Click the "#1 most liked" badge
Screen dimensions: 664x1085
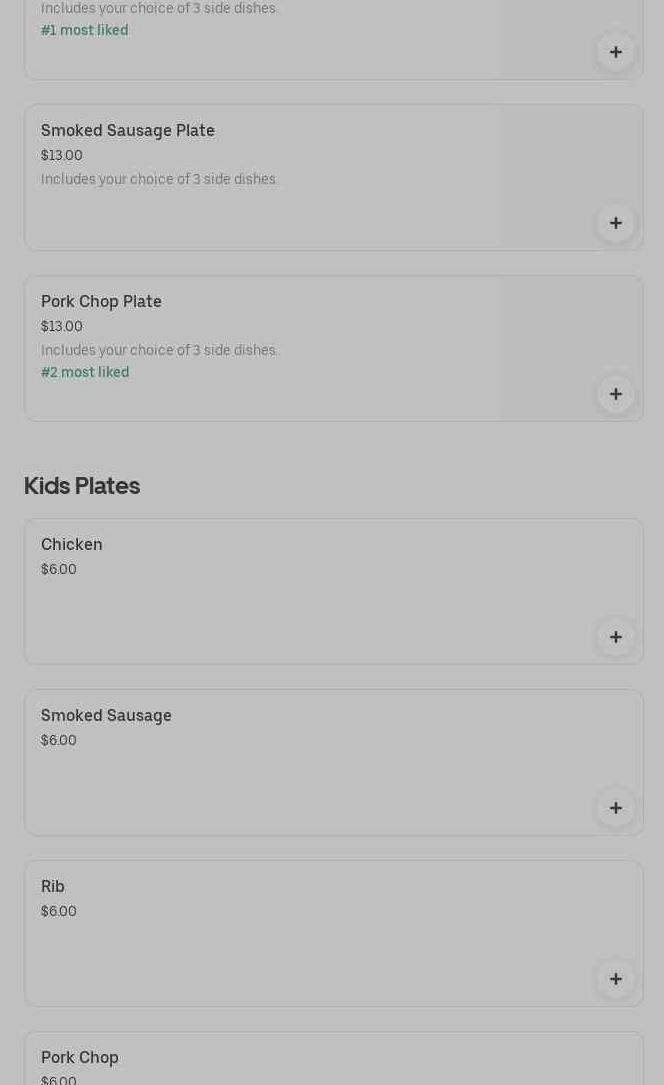click(x=85, y=31)
